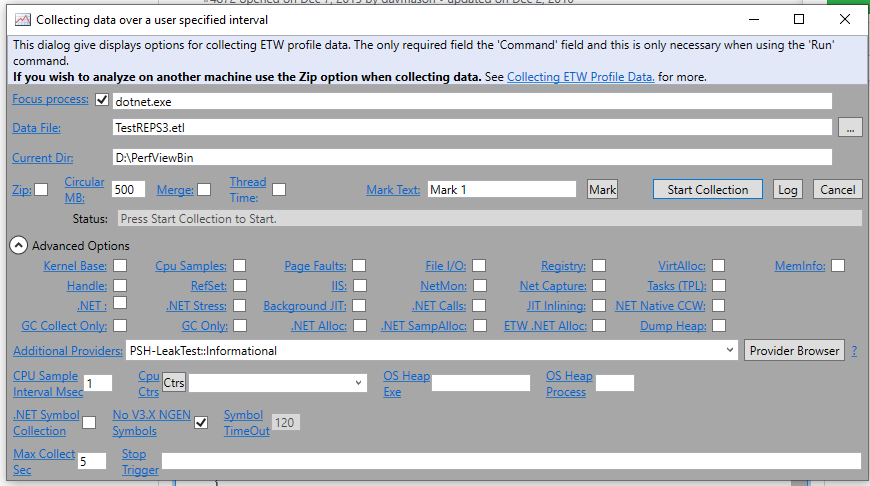870x486 pixels.
Task: Click into the Focus process text field
Action: coord(472,101)
